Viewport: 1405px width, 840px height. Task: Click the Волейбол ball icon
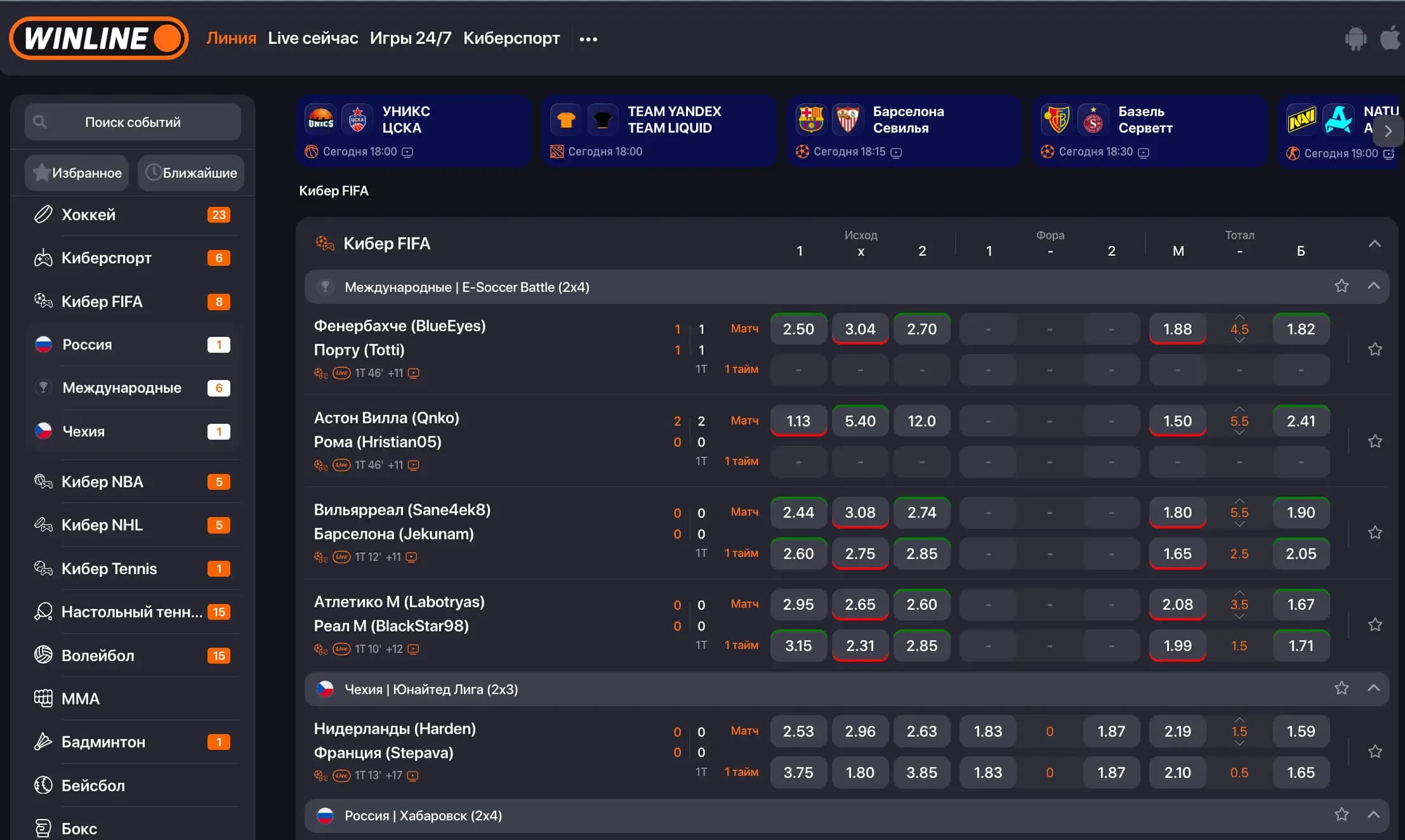point(43,655)
